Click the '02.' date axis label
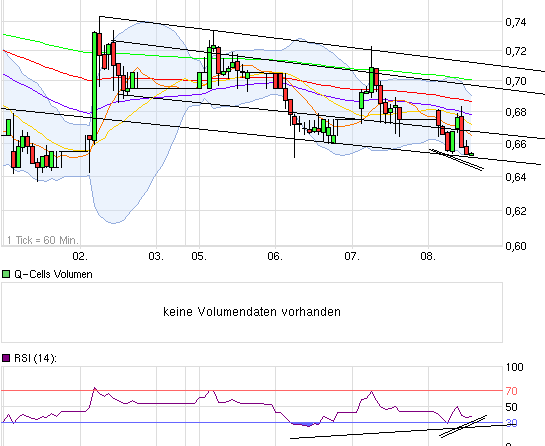This screenshot has width=545, height=446. tap(80, 257)
